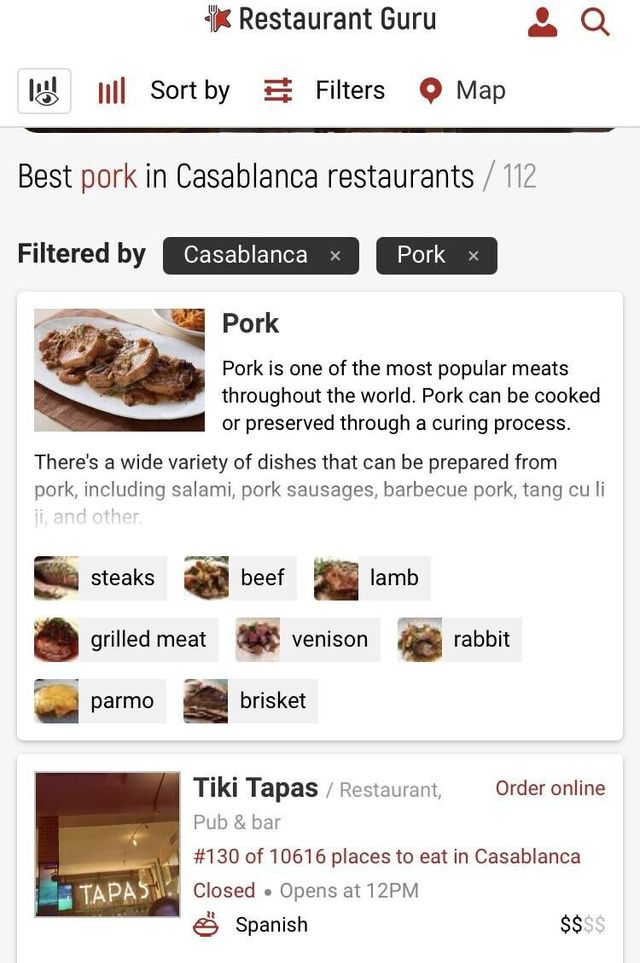Choose the rabbit dish tag
640x963 pixels.
459,640
